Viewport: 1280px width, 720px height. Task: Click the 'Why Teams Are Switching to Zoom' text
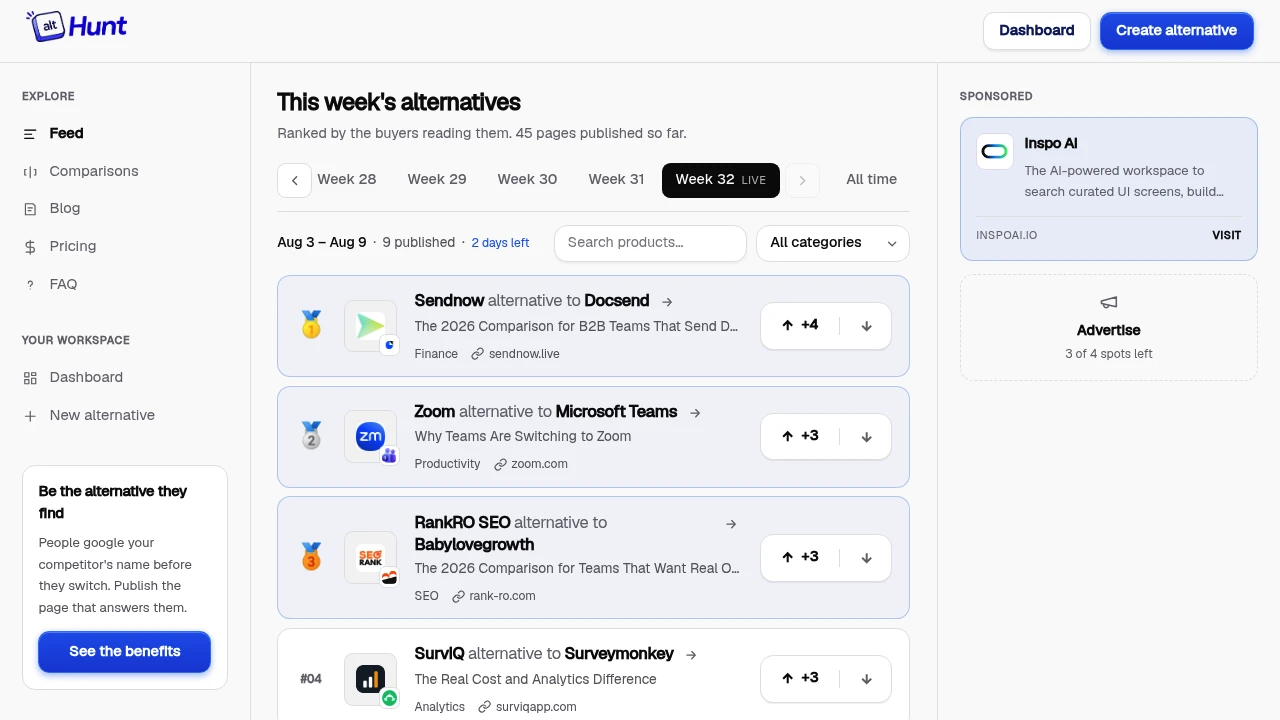click(x=523, y=437)
